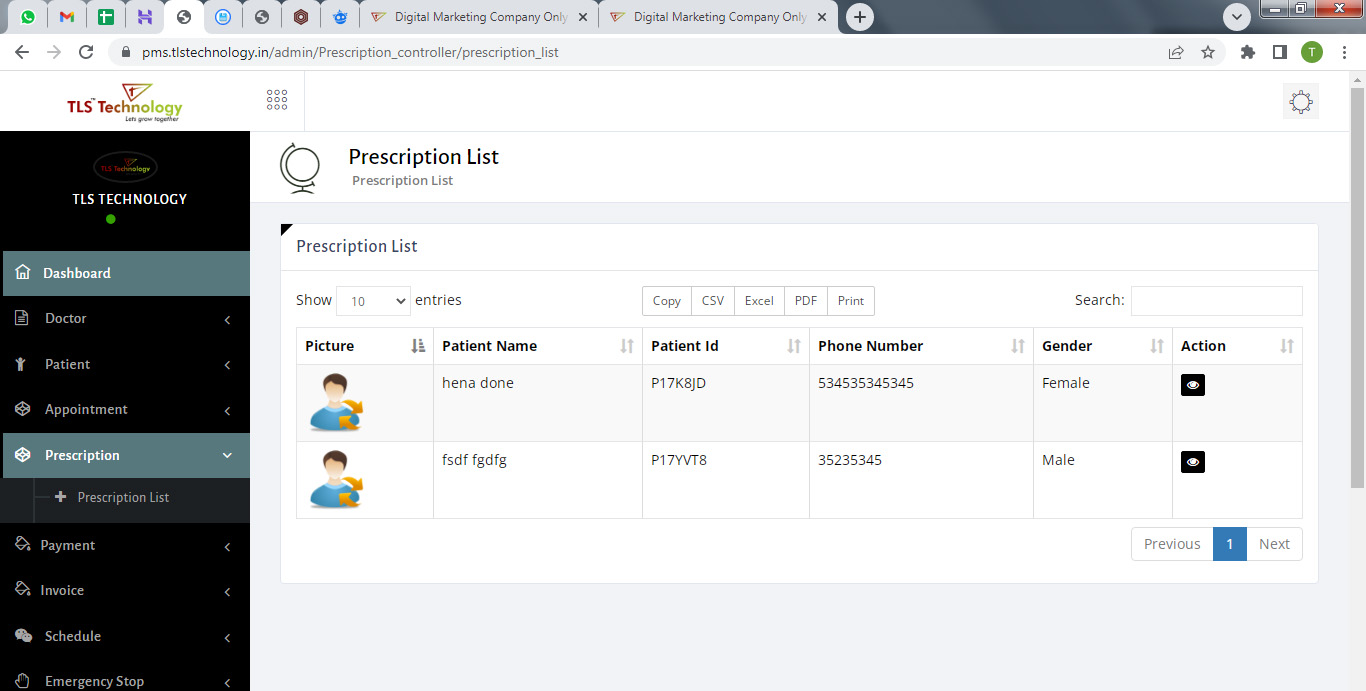Bookmark this page with the star icon
Image resolution: width=1366 pixels, height=691 pixels.
tap(1208, 52)
